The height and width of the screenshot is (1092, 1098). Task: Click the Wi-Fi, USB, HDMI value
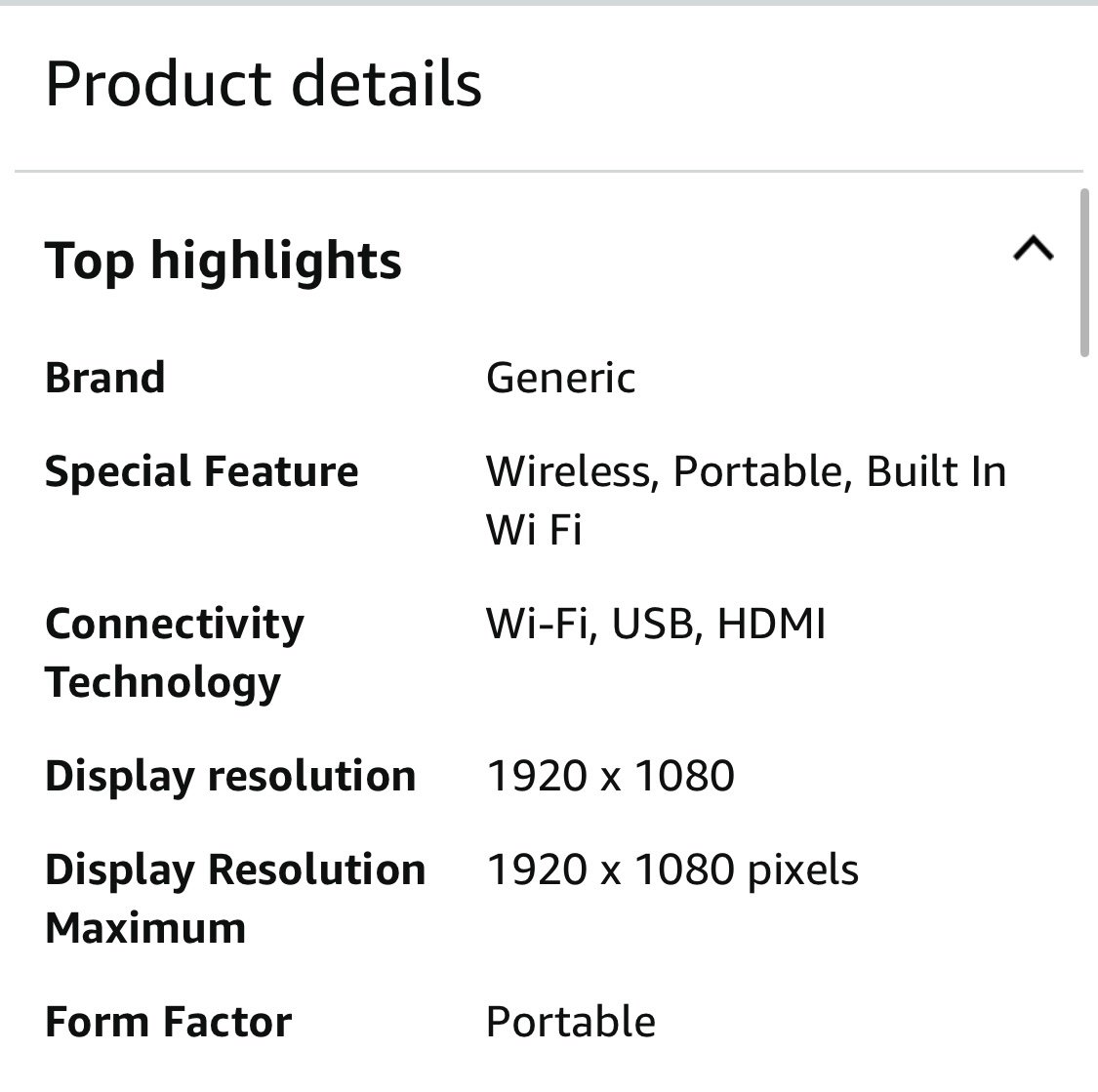pyautogui.click(x=656, y=623)
